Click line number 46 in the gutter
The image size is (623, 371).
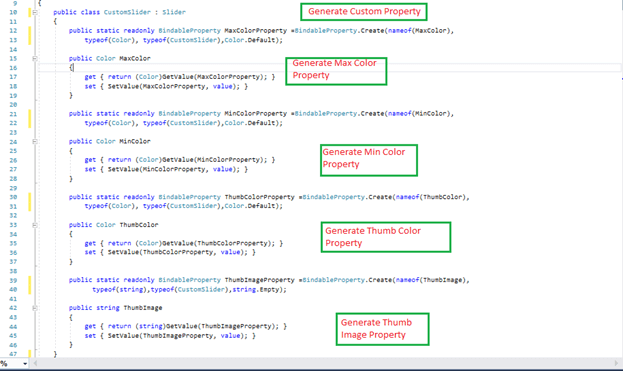[x=13, y=345]
